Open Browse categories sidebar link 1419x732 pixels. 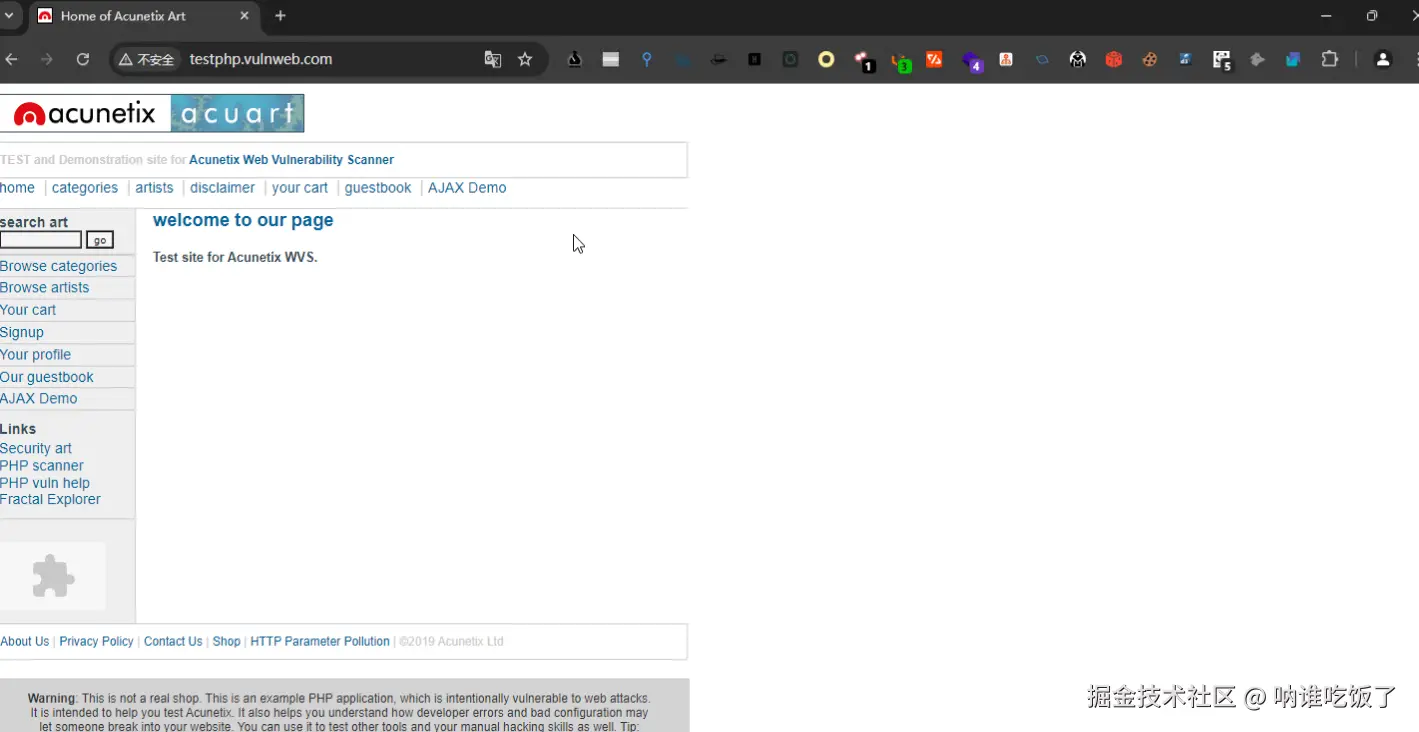point(58,266)
